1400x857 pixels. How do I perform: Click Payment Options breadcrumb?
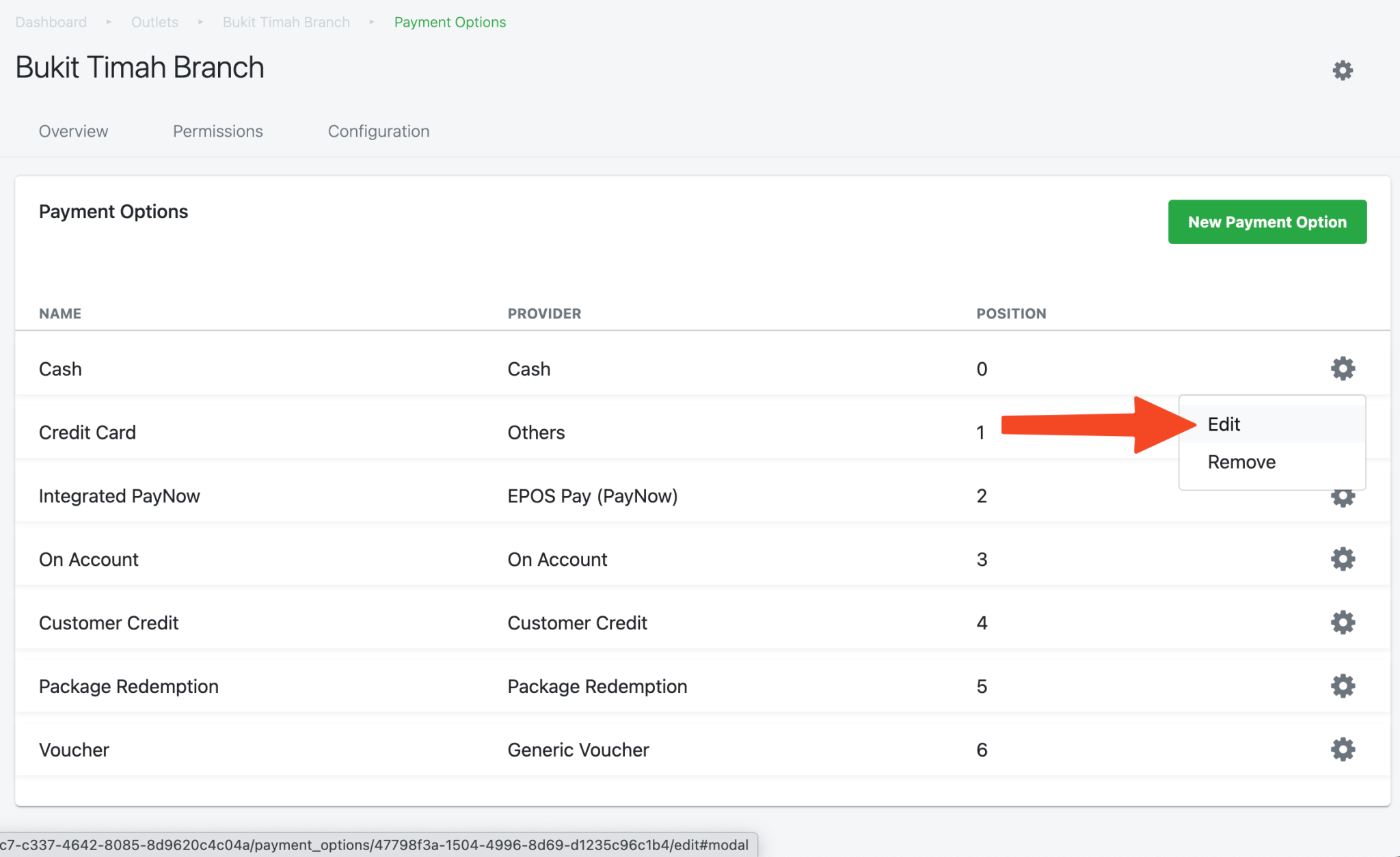450,22
